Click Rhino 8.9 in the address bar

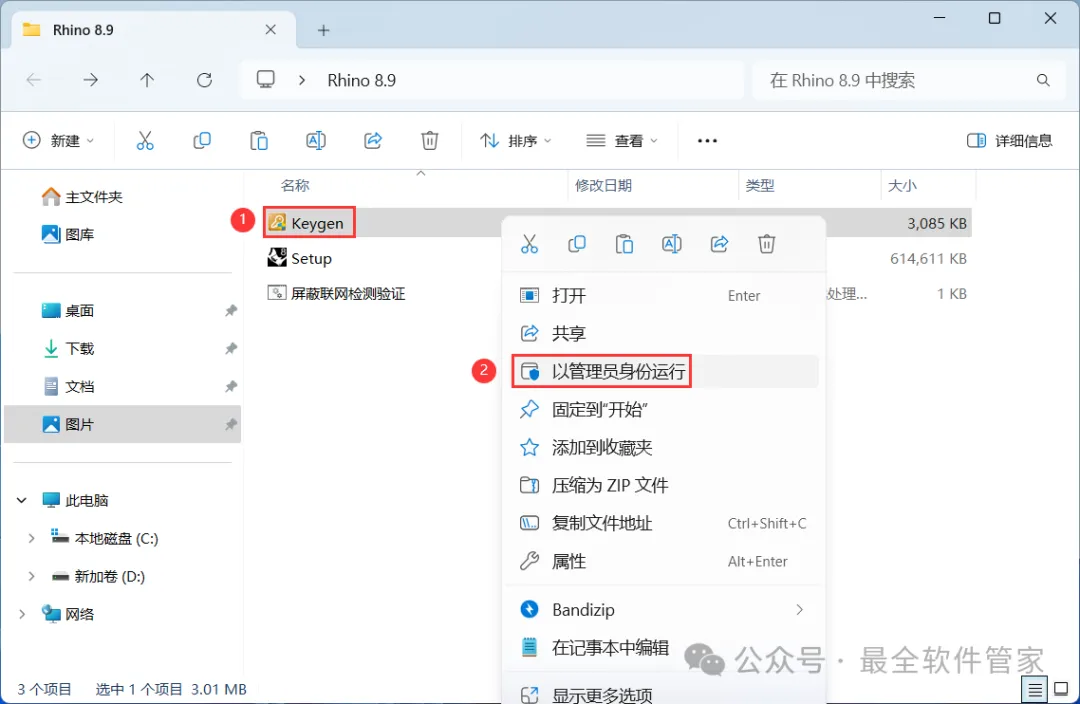[x=362, y=81]
